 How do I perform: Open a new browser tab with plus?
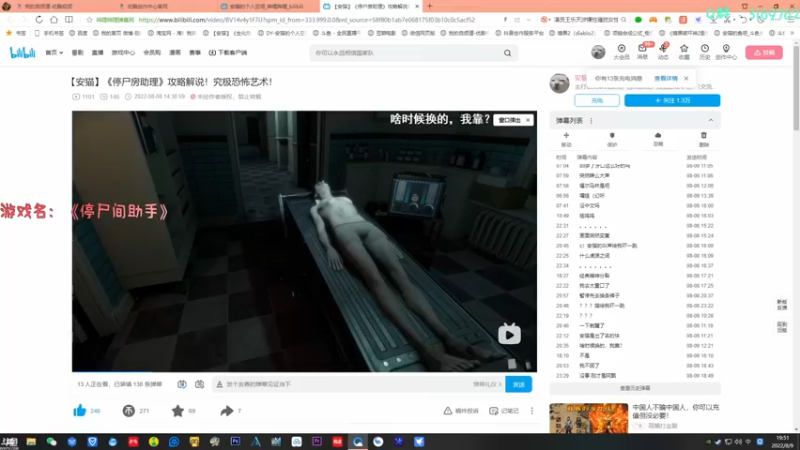point(430,6)
